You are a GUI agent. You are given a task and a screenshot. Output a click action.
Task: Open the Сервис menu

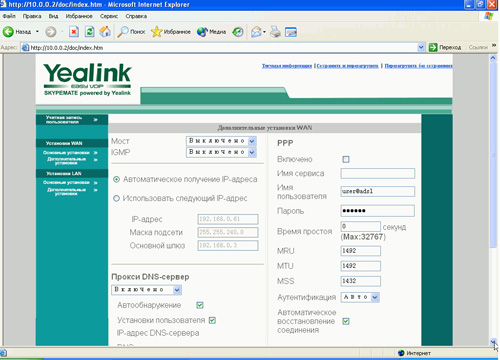pyautogui.click(x=109, y=16)
